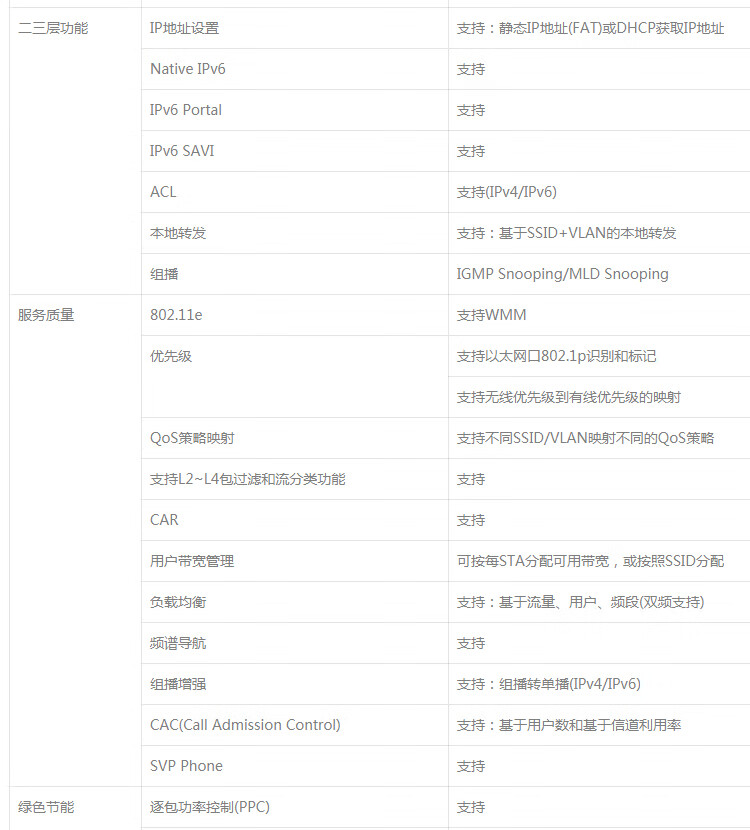The height and width of the screenshot is (830, 750).
Task: Click the 负载均衡 support description text
Action: click(x=580, y=602)
